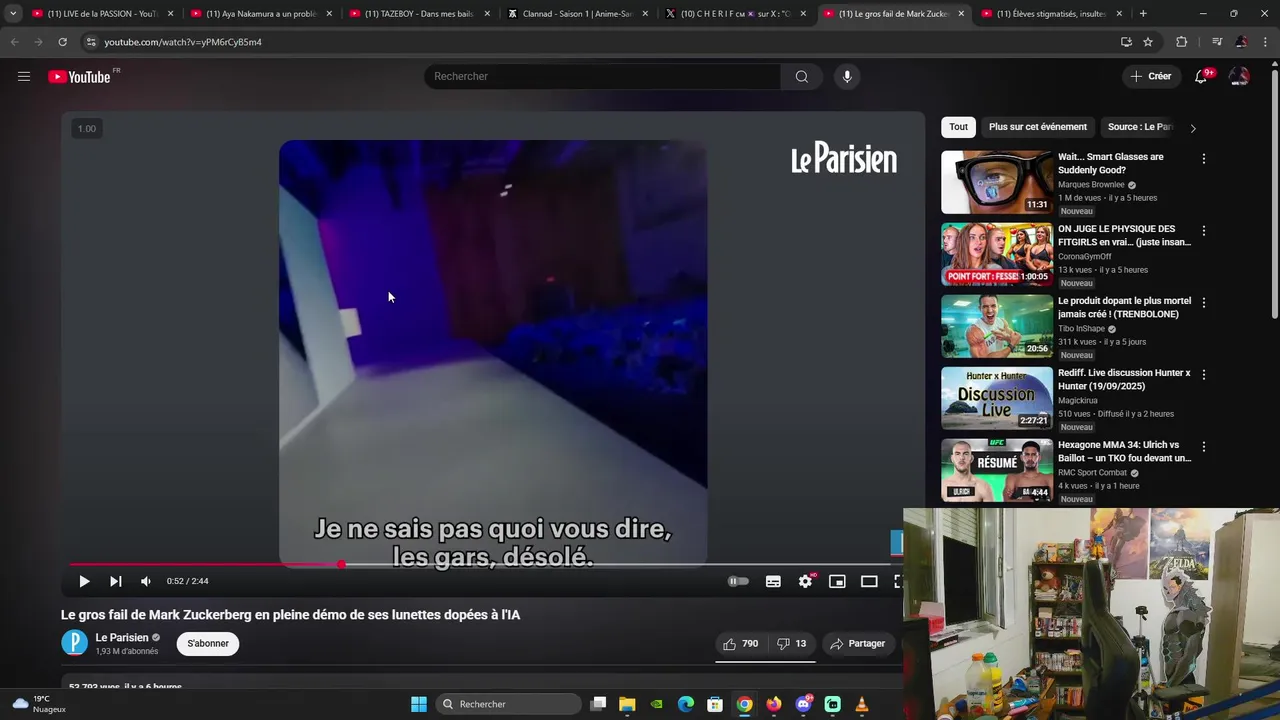Go back one page in Chrome
The image size is (1280, 720).
pos(14,42)
